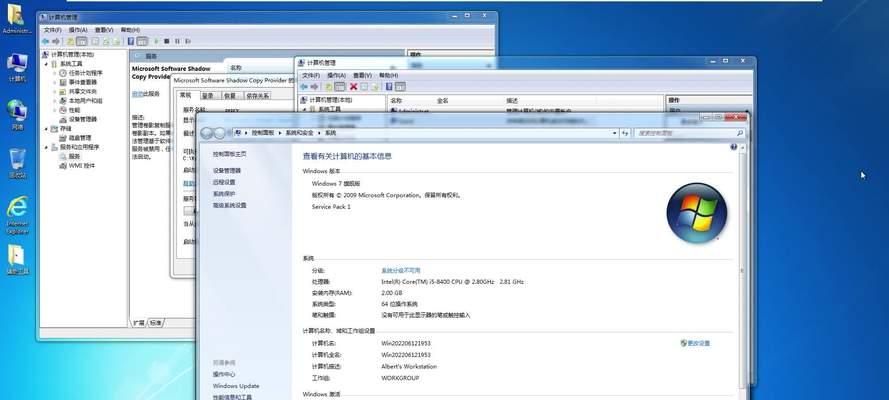Click Back arrow in rear 计算机管理 toolbar
The image size is (889, 400).
(45, 41)
